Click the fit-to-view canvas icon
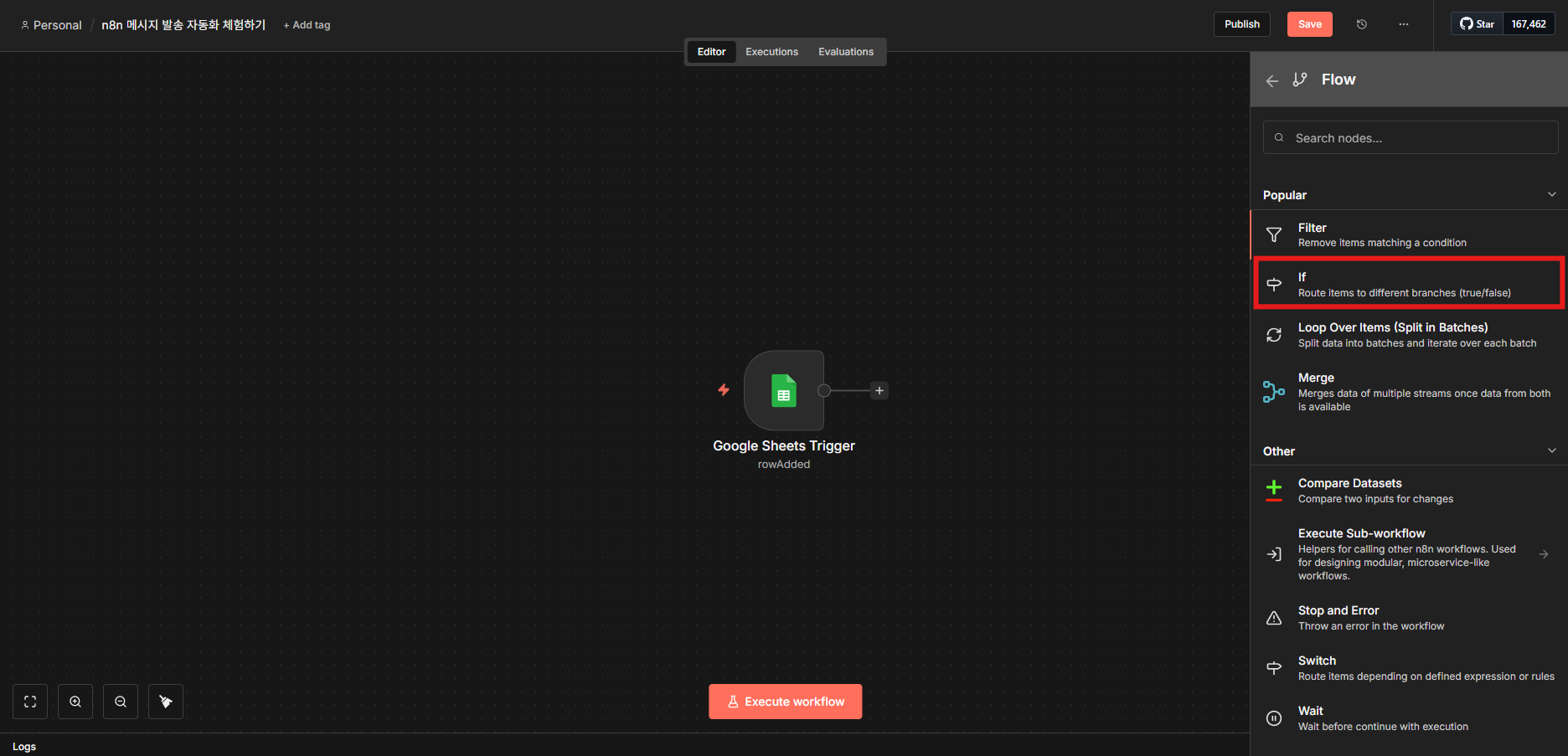This screenshot has width=1568, height=756. tap(30, 702)
